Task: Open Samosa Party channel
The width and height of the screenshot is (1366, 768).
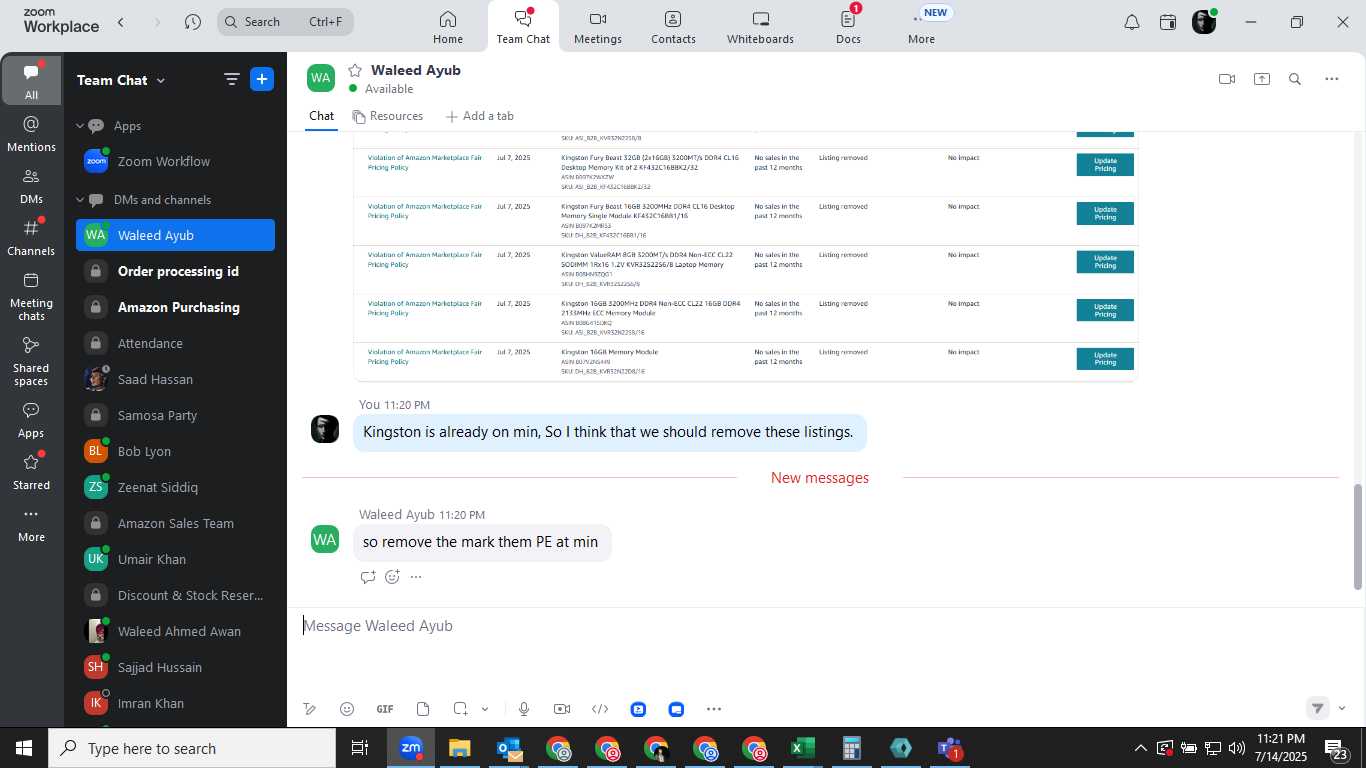Action: pyautogui.click(x=175, y=415)
